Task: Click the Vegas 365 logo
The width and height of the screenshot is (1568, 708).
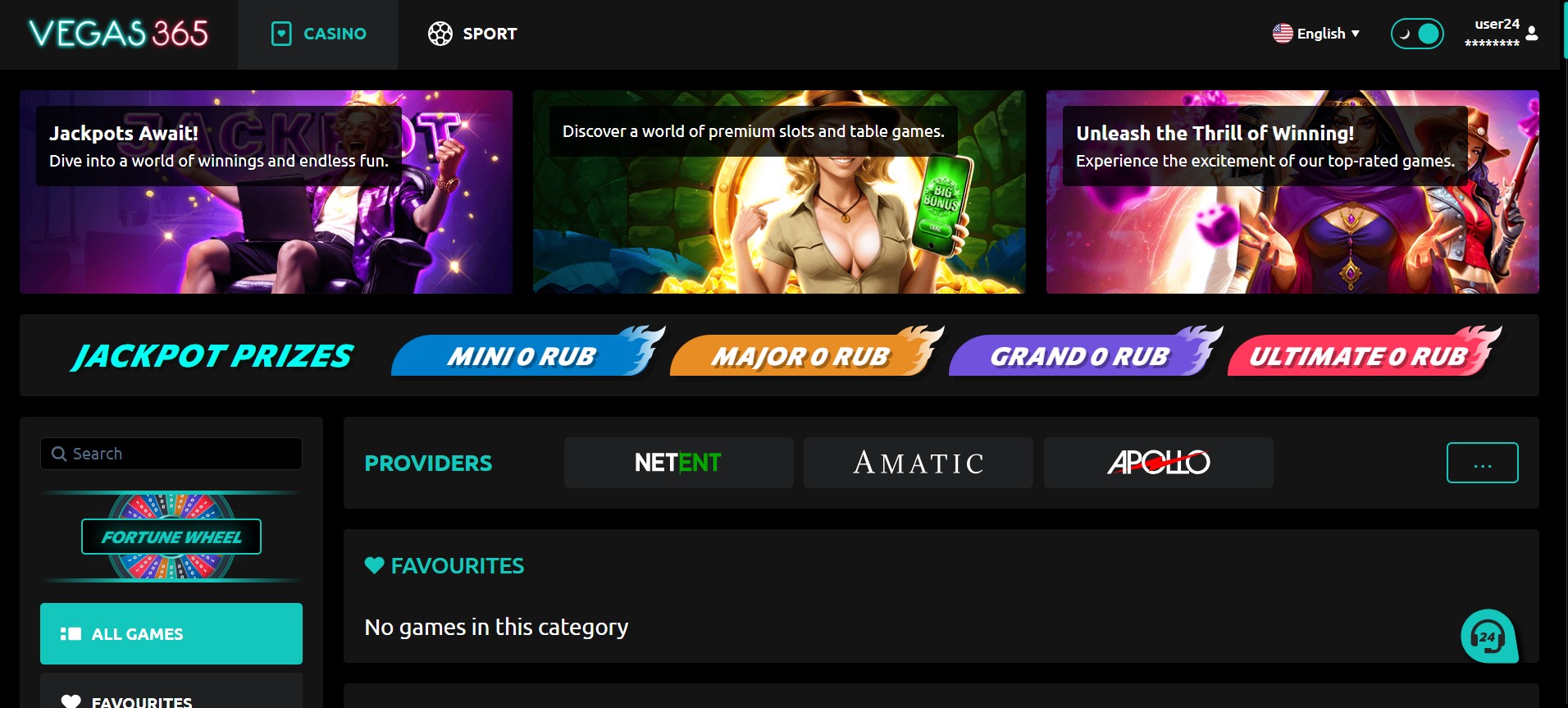Action: [119, 34]
